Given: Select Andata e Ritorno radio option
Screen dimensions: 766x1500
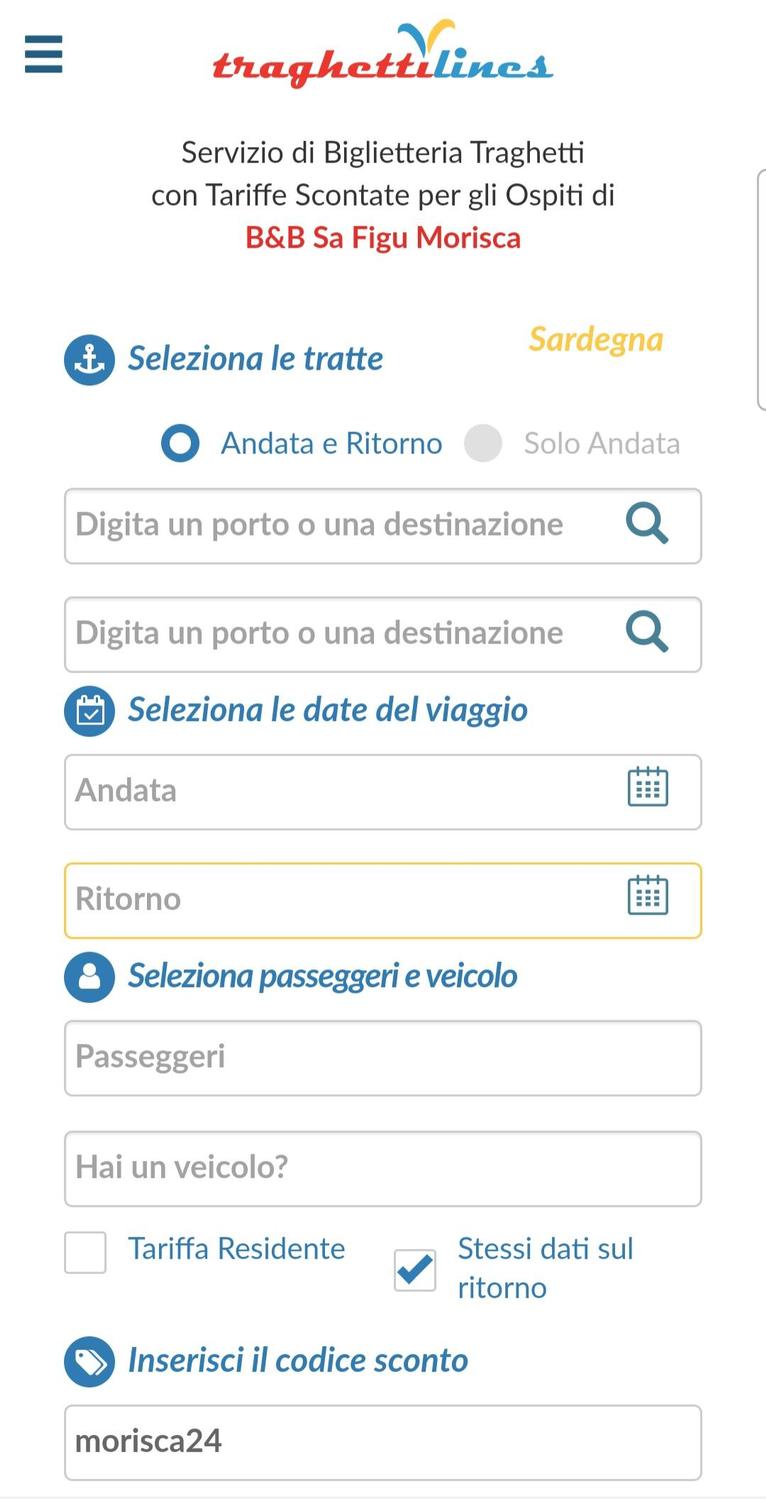Looking at the screenshot, I should [x=181, y=444].
